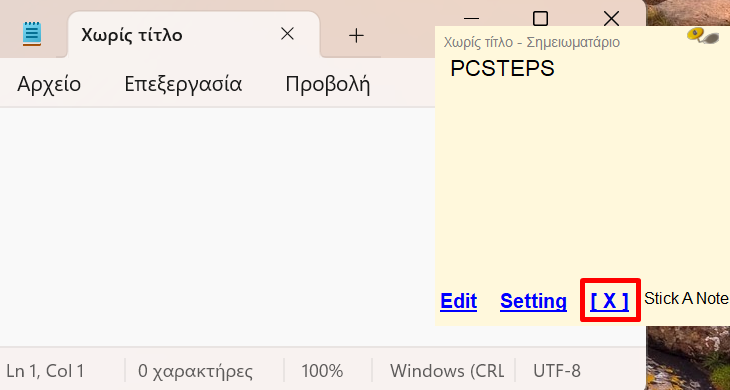The width and height of the screenshot is (730, 390).
Task: Click the Ln 1, Col 1 position indicator
Action: (x=46, y=371)
